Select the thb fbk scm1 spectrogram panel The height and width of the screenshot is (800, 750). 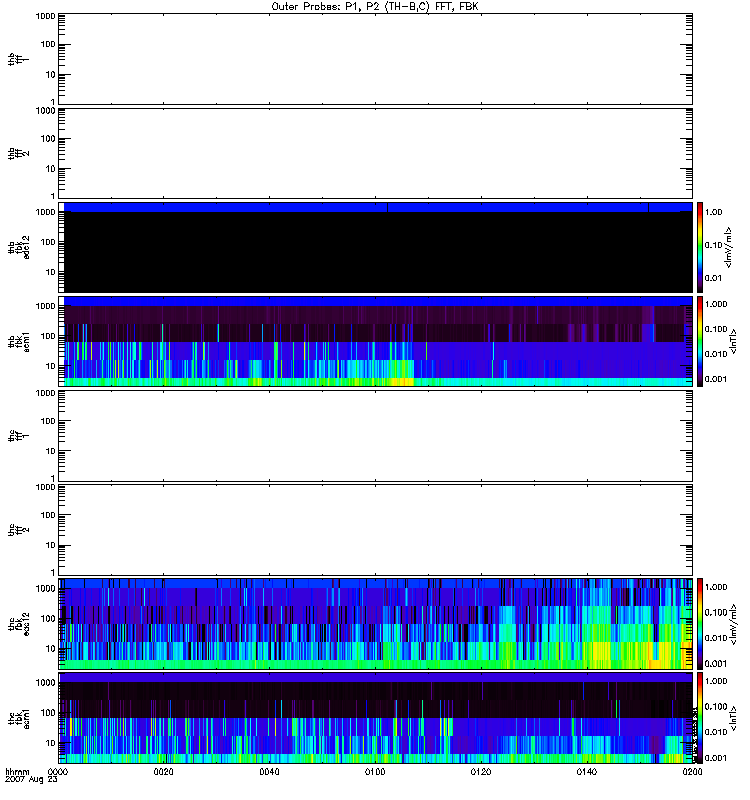coord(375,341)
